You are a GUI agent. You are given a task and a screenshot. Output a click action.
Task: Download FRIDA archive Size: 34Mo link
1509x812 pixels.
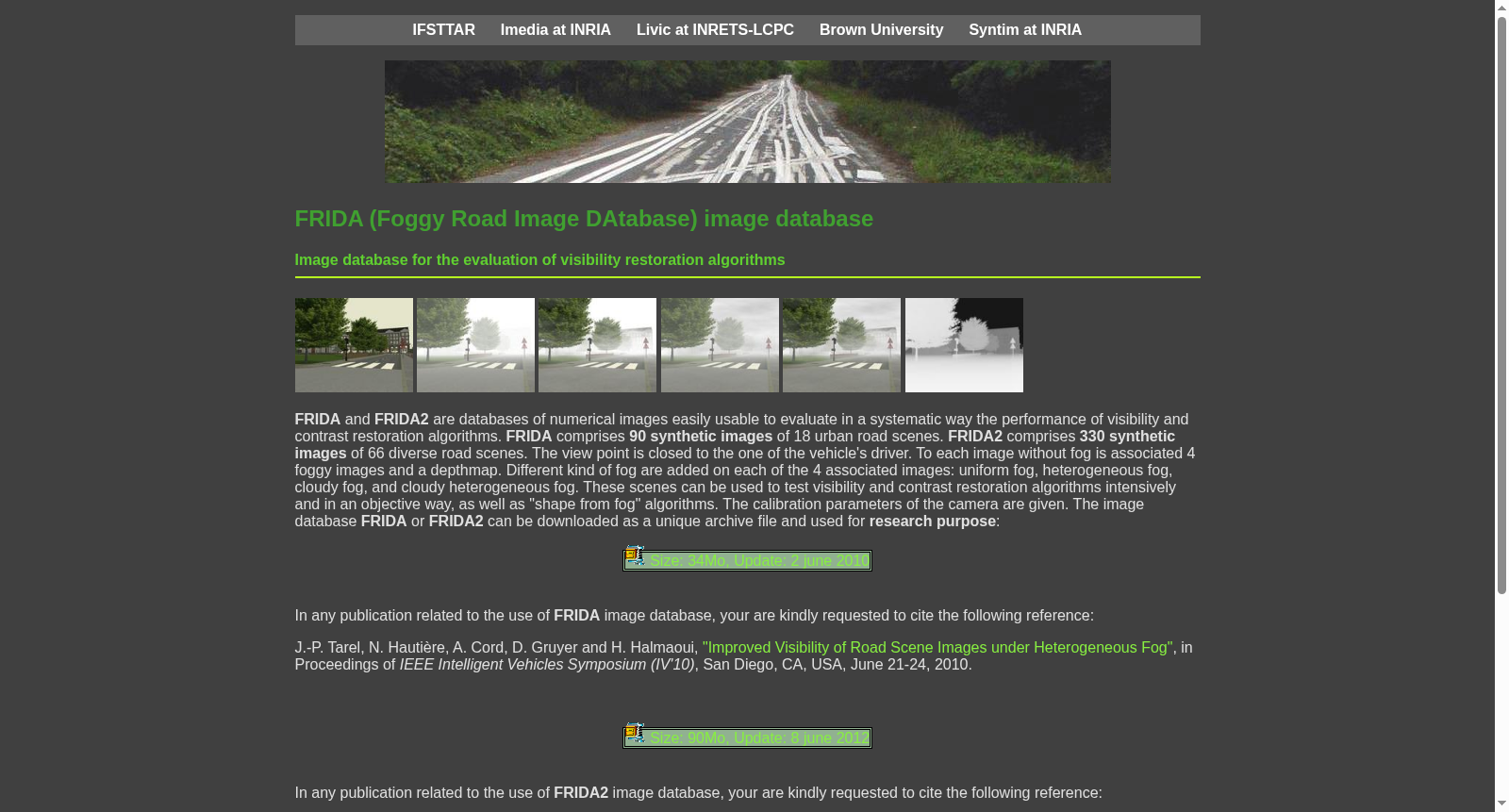pyautogui.click(x=759, y=561)
